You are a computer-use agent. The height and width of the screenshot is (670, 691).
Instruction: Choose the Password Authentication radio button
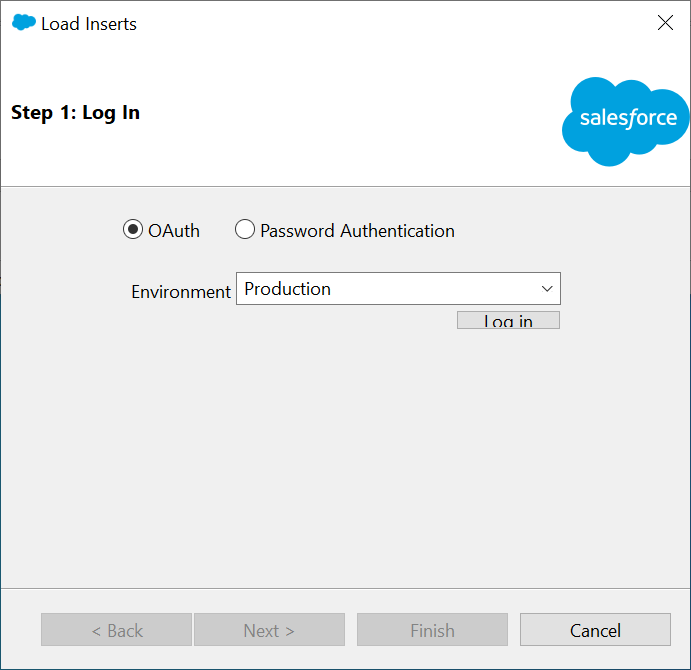coord(245,231)
